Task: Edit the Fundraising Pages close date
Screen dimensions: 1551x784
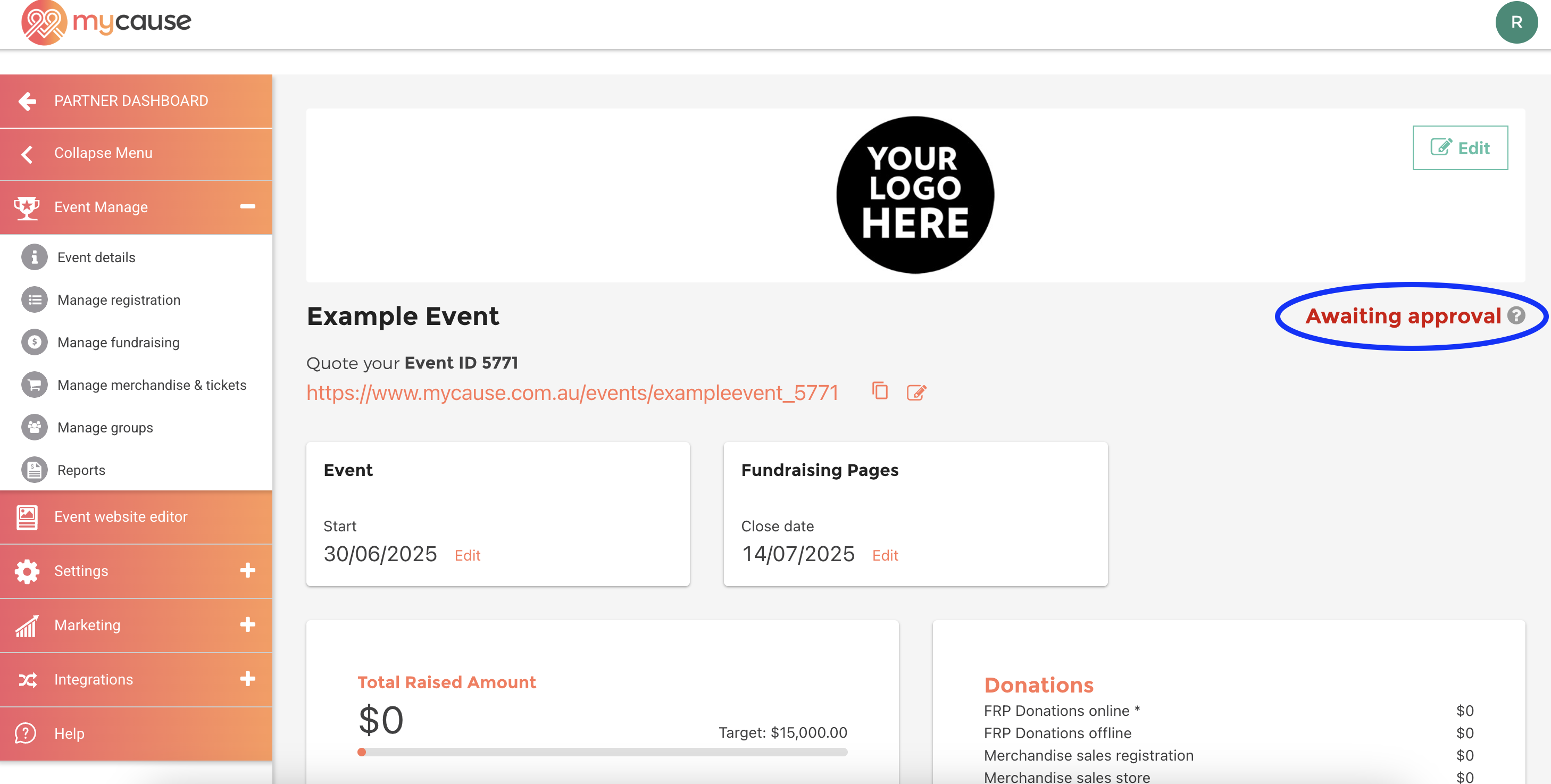Action: (x=885, y=556)
